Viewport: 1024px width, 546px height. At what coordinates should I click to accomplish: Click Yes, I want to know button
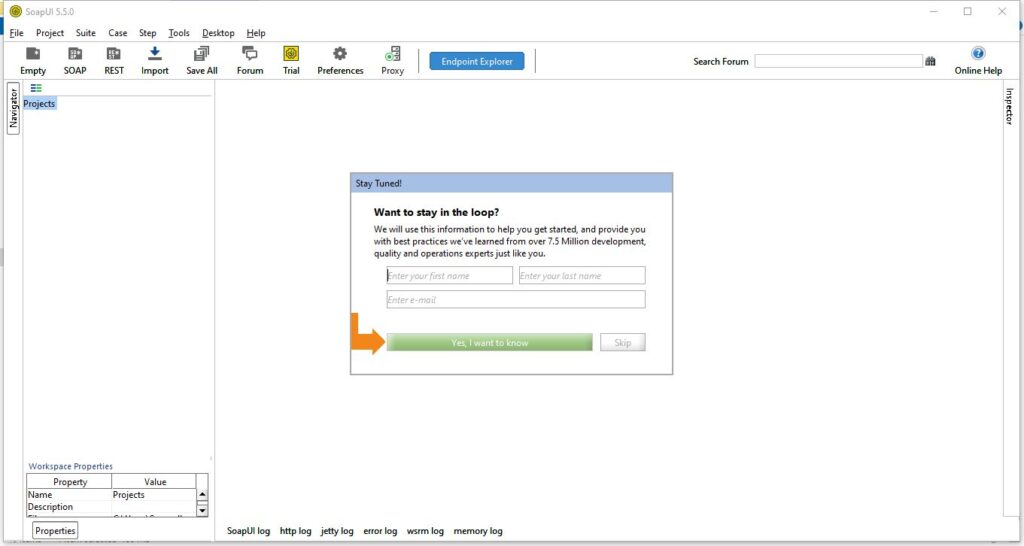click(489, 342)
